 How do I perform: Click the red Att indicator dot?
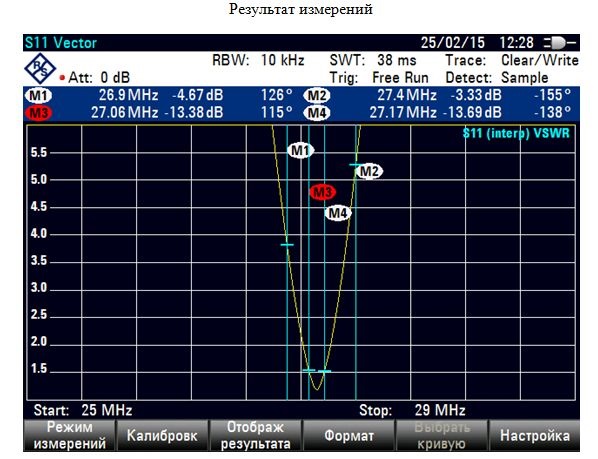pos(62,78)
